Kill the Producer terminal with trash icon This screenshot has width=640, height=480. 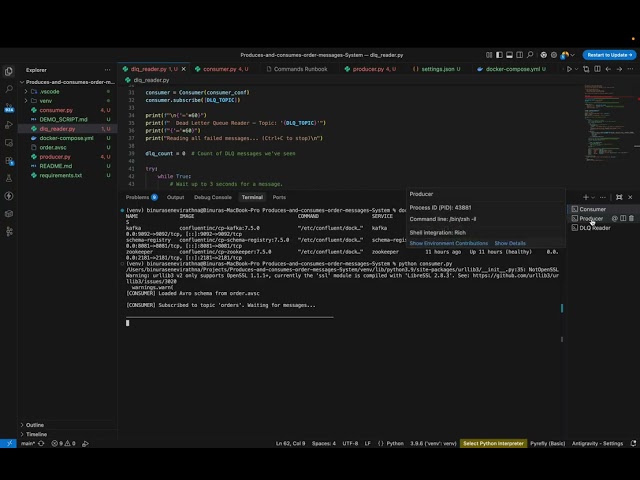click(x=631, y=218)
